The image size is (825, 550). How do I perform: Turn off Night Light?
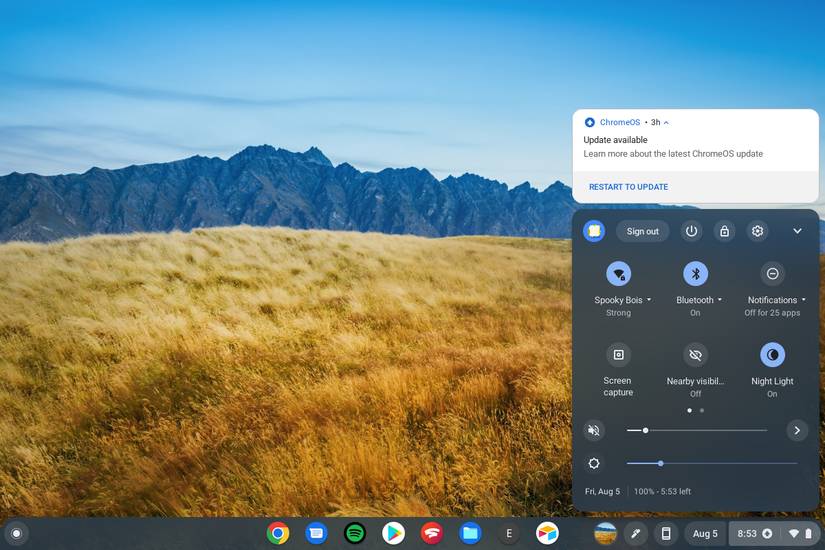(772, 355)
